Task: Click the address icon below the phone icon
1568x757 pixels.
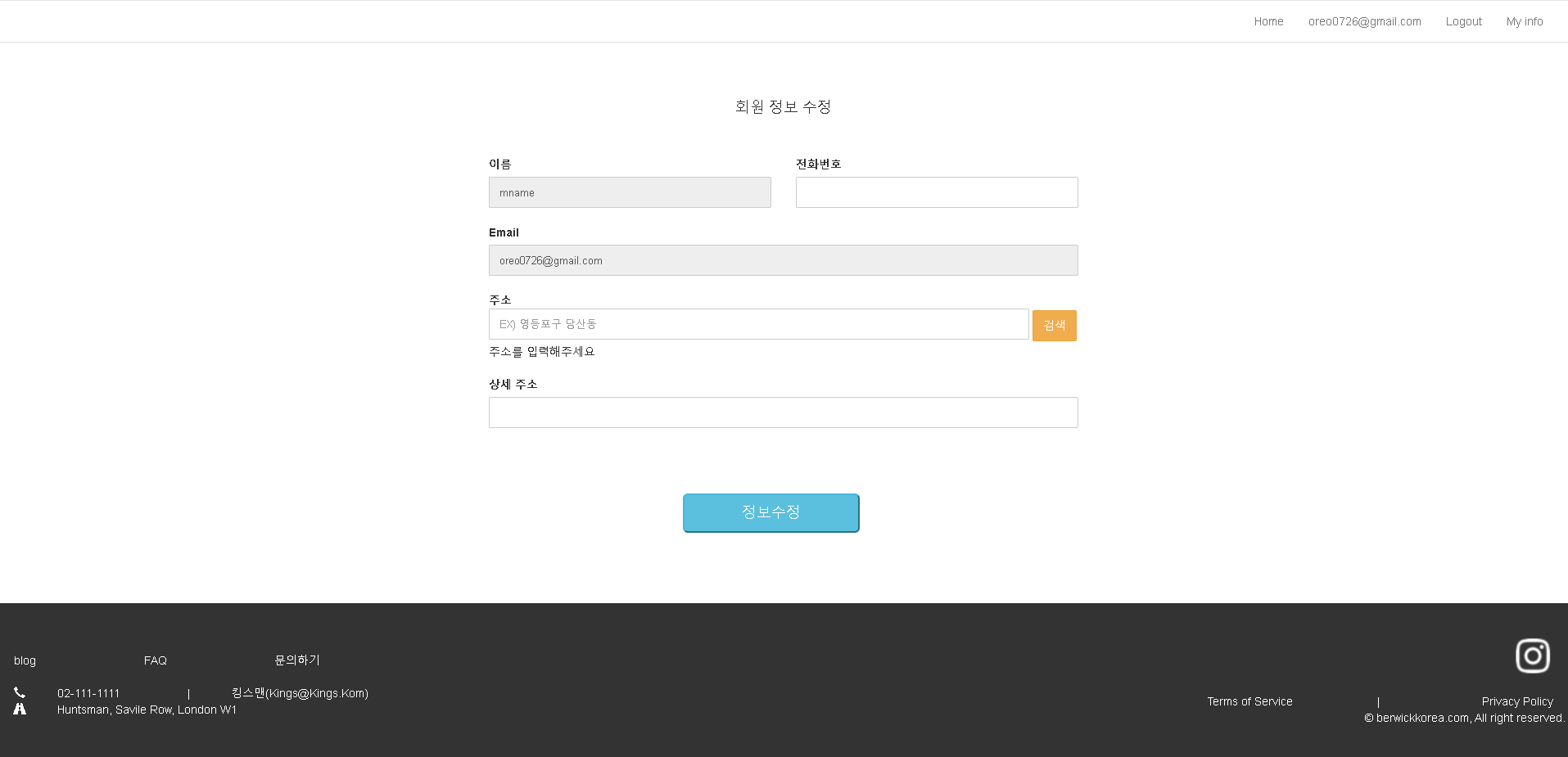Action: 20,708
